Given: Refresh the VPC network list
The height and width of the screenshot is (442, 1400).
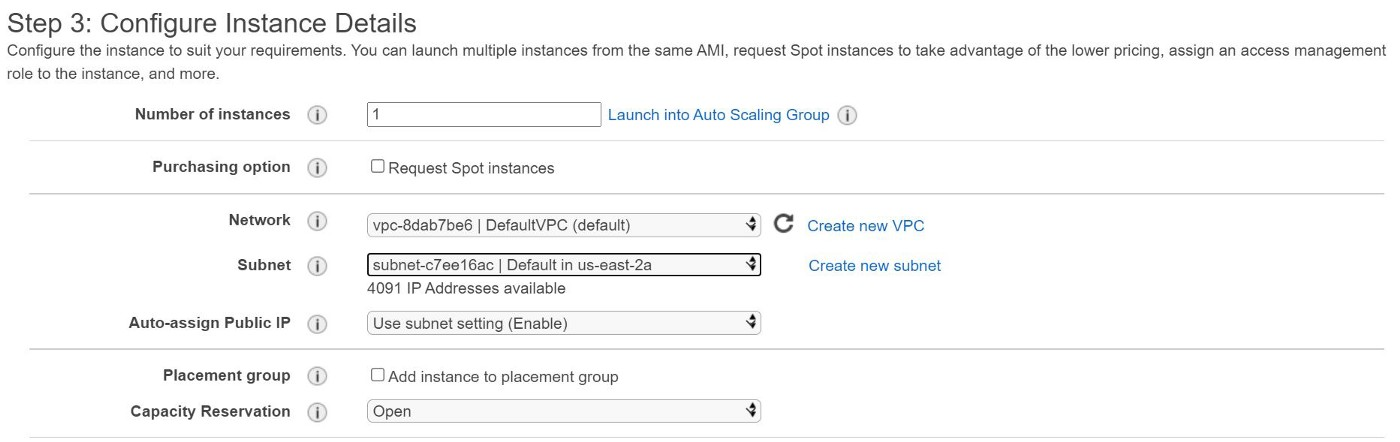Looking at the screenshot, I should coord(784,224).
